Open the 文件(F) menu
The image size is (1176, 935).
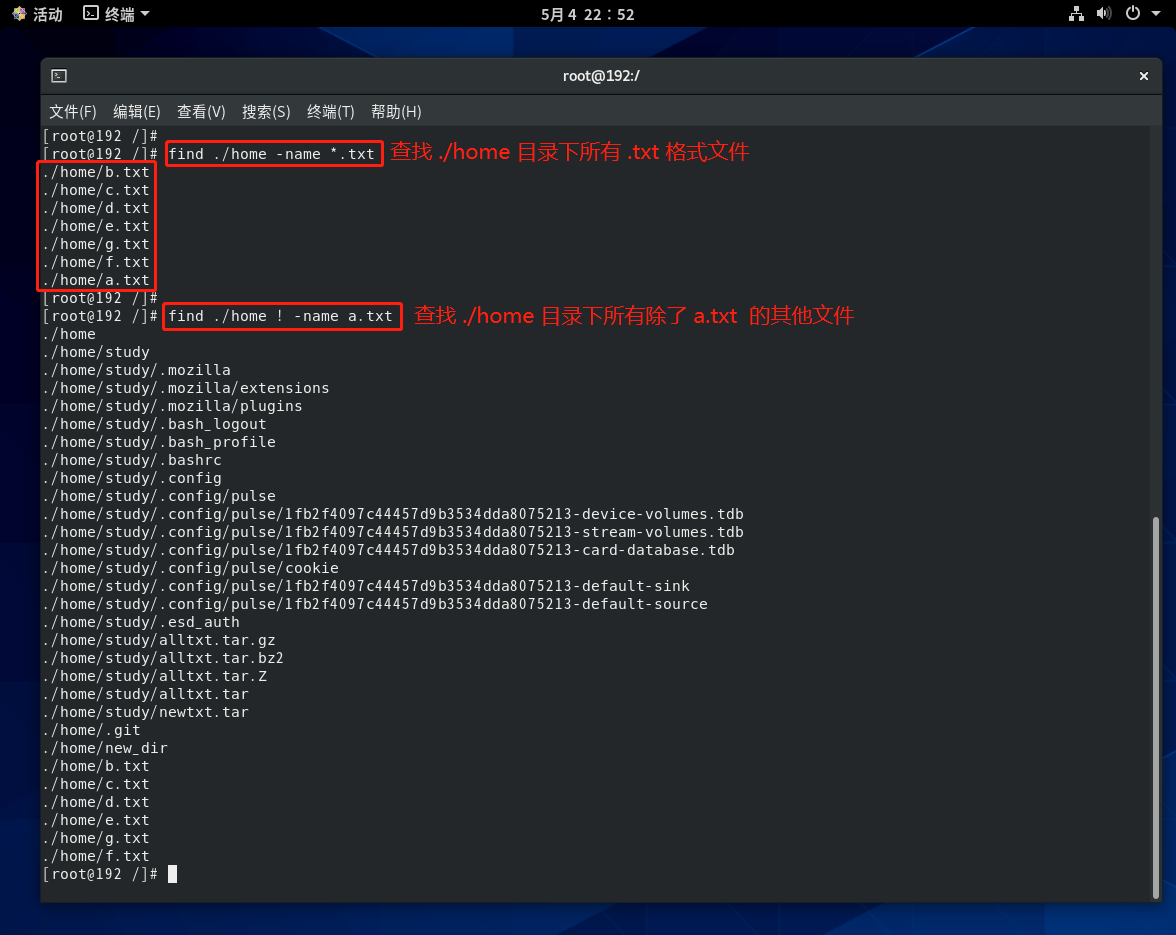tap(72, 111)
